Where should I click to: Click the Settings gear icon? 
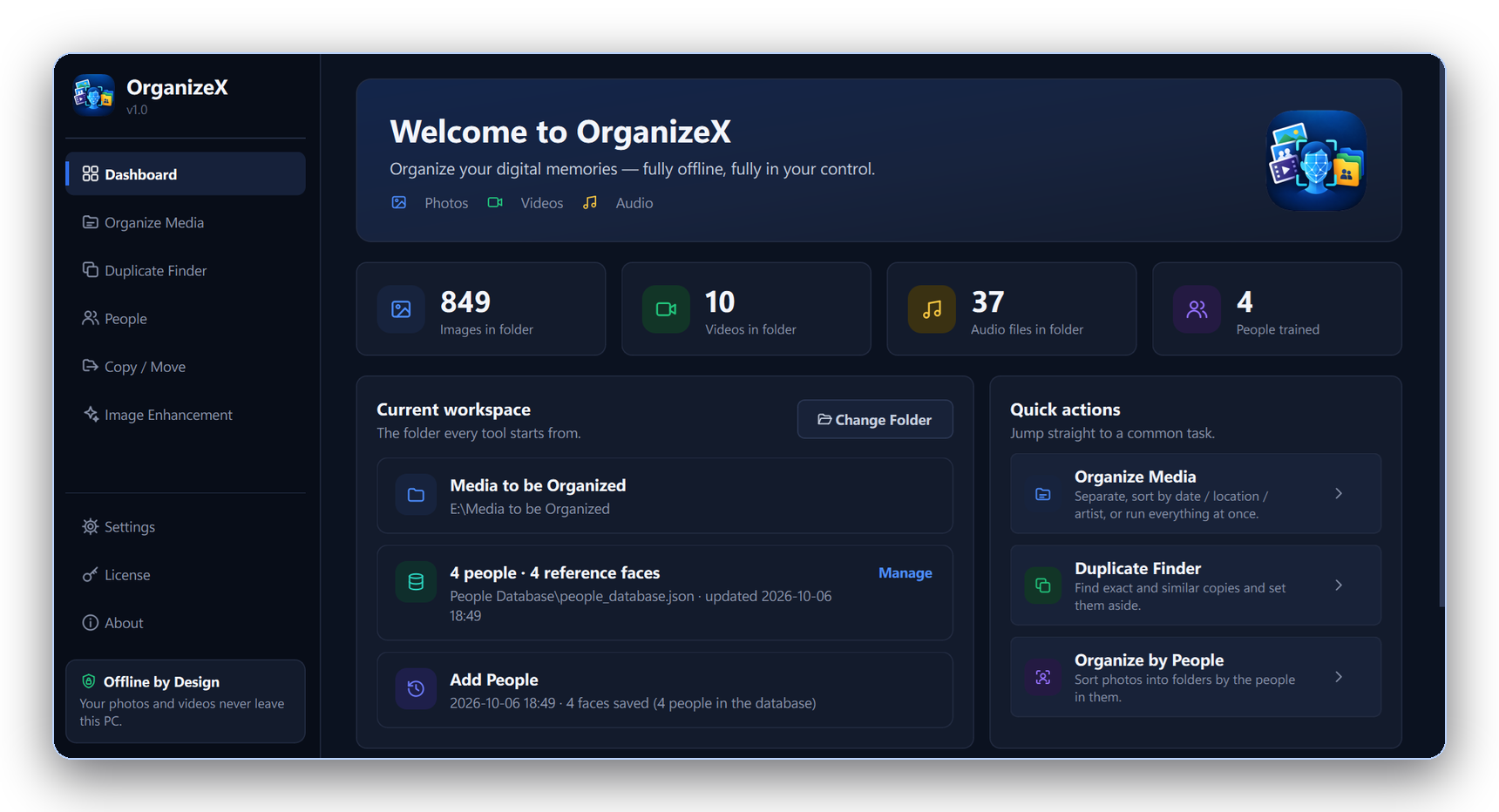pyautogui.click(x=90, y=526)
